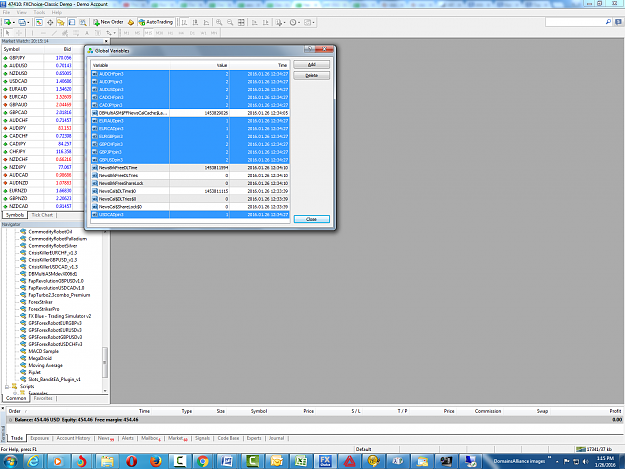Open the View menu
The image size is (625, 469).
tap(22, 12)
